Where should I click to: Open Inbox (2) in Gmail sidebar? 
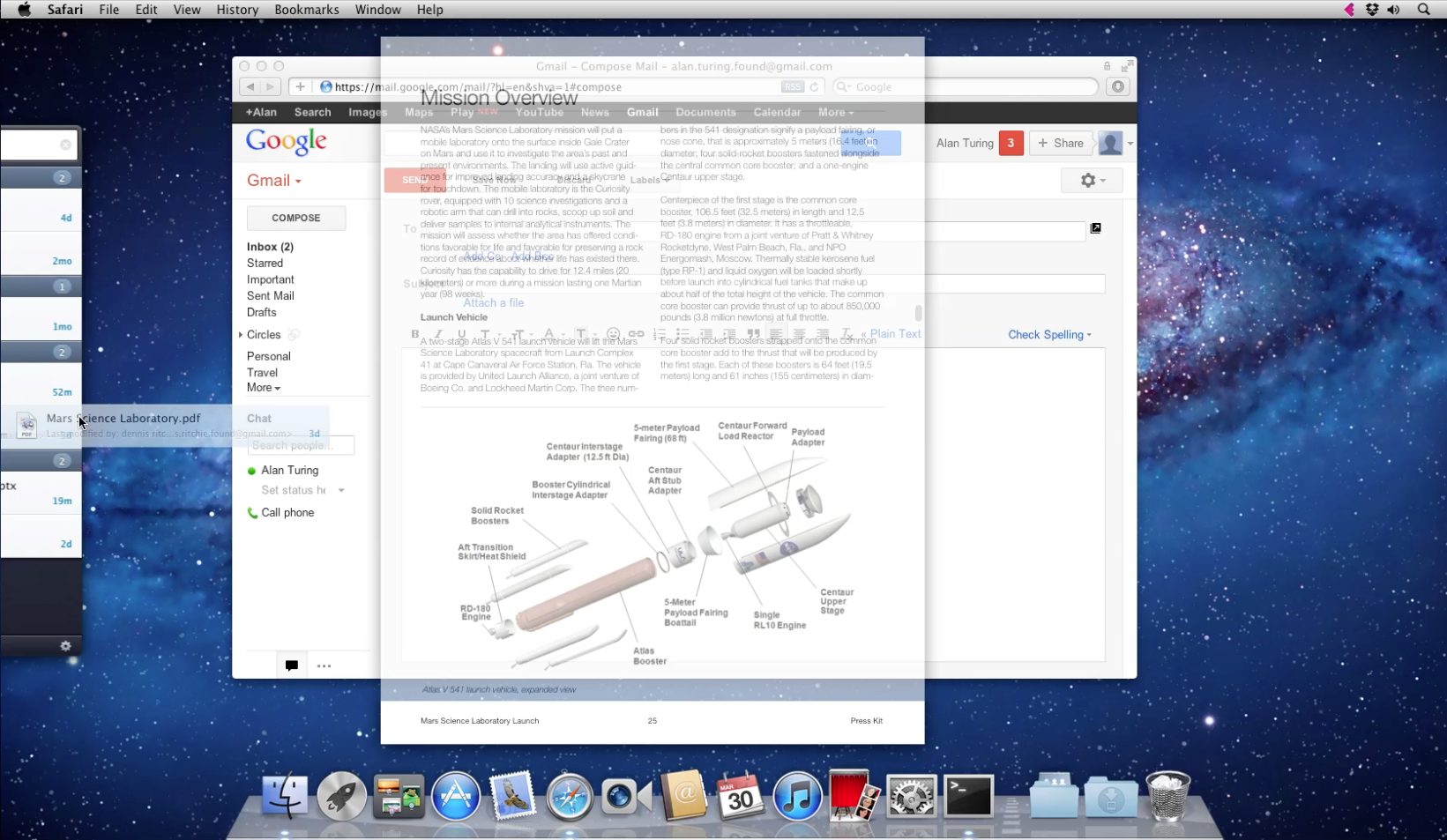point(270,247)
